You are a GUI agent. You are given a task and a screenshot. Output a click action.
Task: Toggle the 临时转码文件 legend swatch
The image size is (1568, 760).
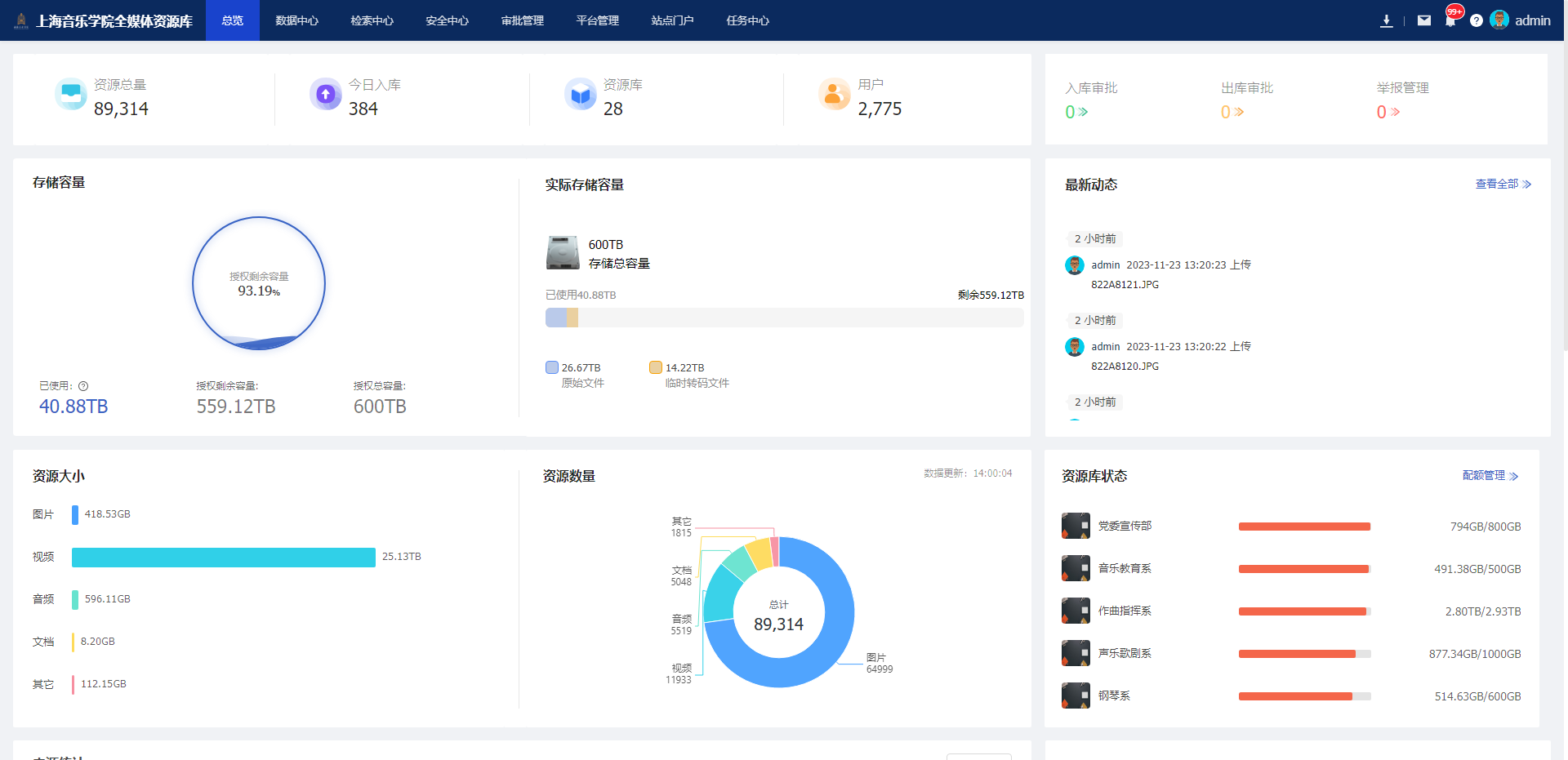tap(656, 367)
